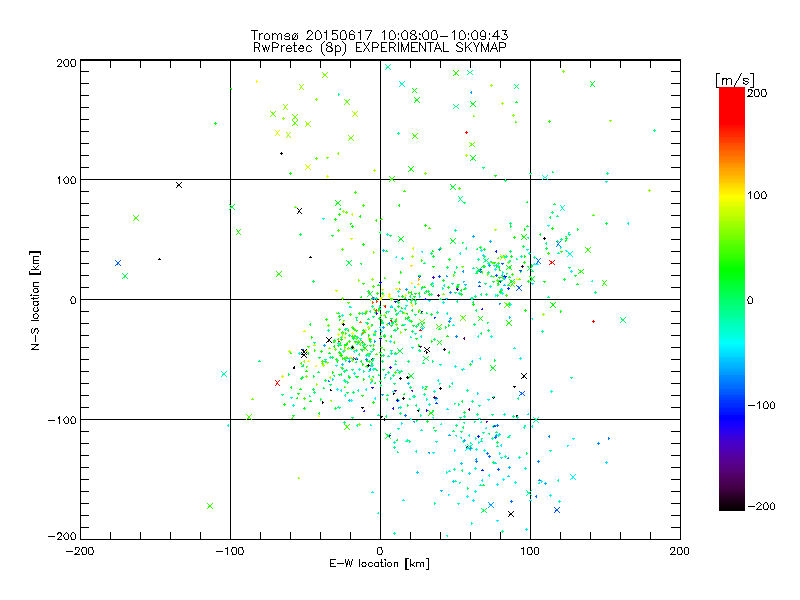Click the "E-W location [km]" axis label
Image resolution: width=800 pixels, height=600 pixels.
tap(379, 564)
